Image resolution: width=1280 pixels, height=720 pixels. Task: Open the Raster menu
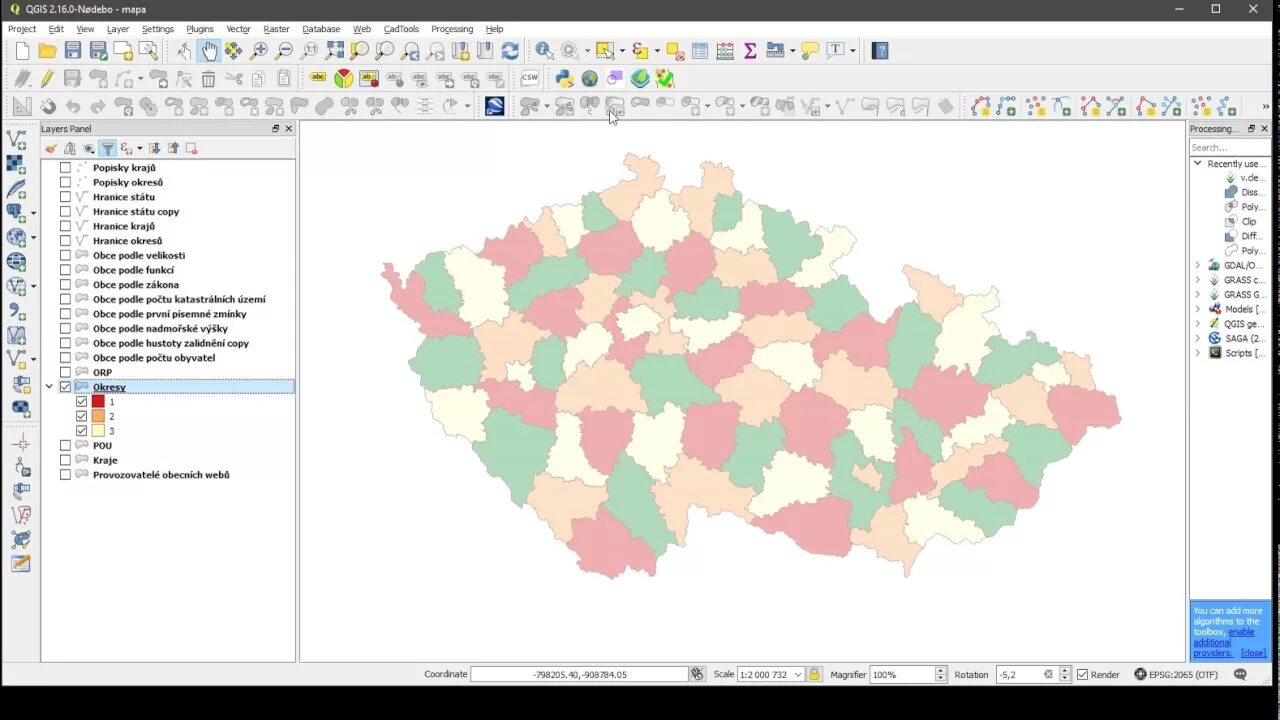(x=276, y=29)
